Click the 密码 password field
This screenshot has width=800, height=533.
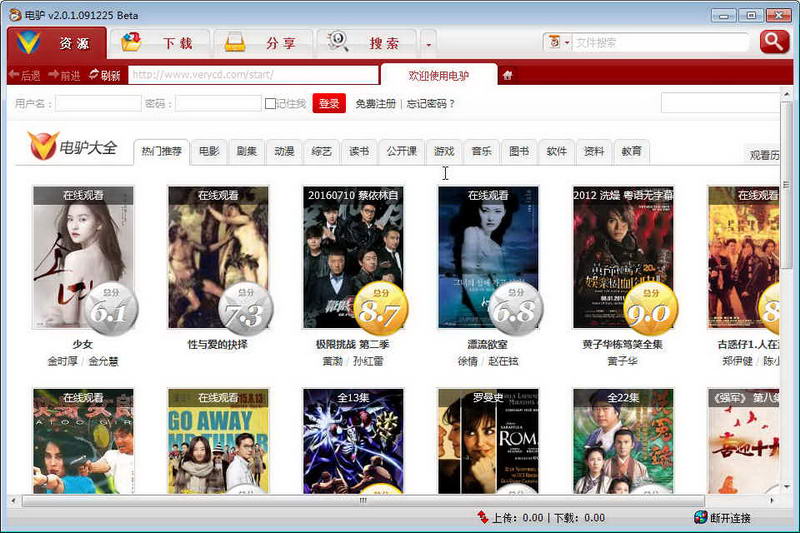point(218,104)
